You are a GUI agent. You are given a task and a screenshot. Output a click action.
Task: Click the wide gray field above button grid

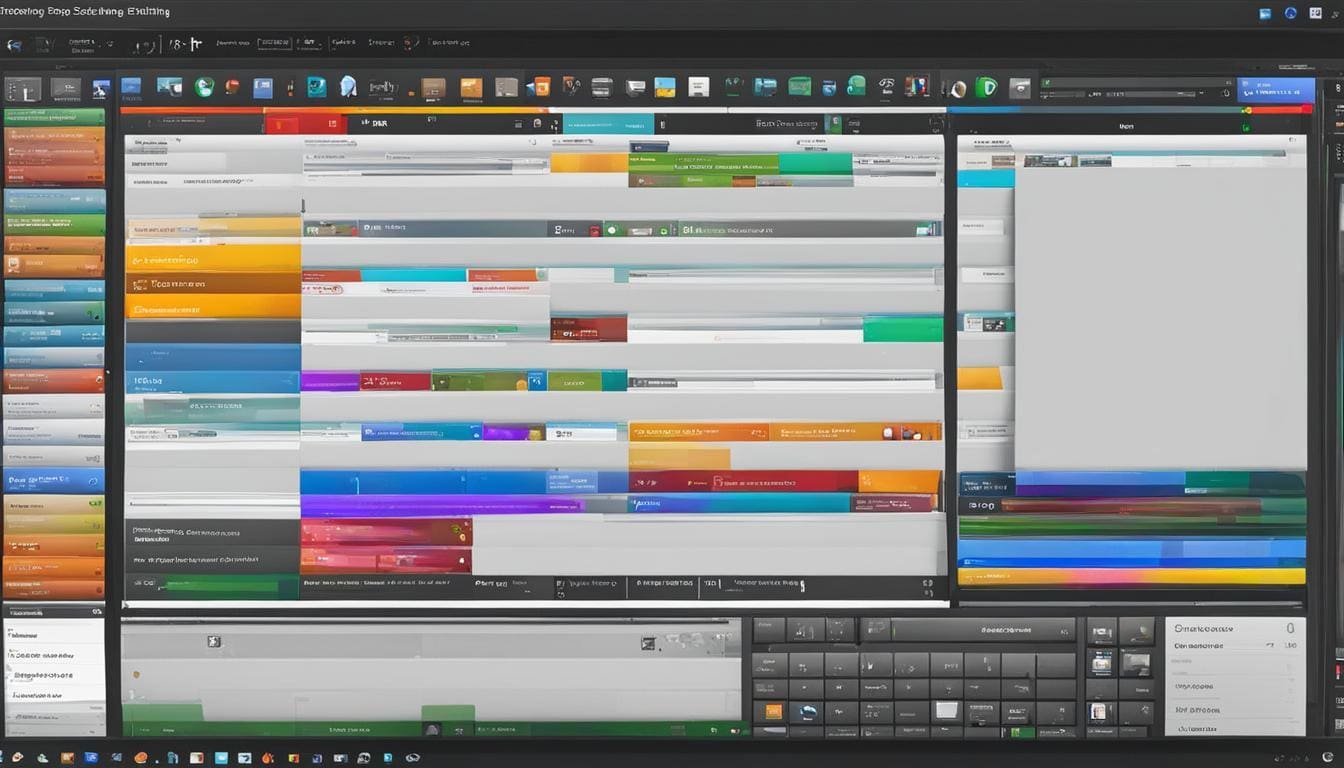(983, 630)
